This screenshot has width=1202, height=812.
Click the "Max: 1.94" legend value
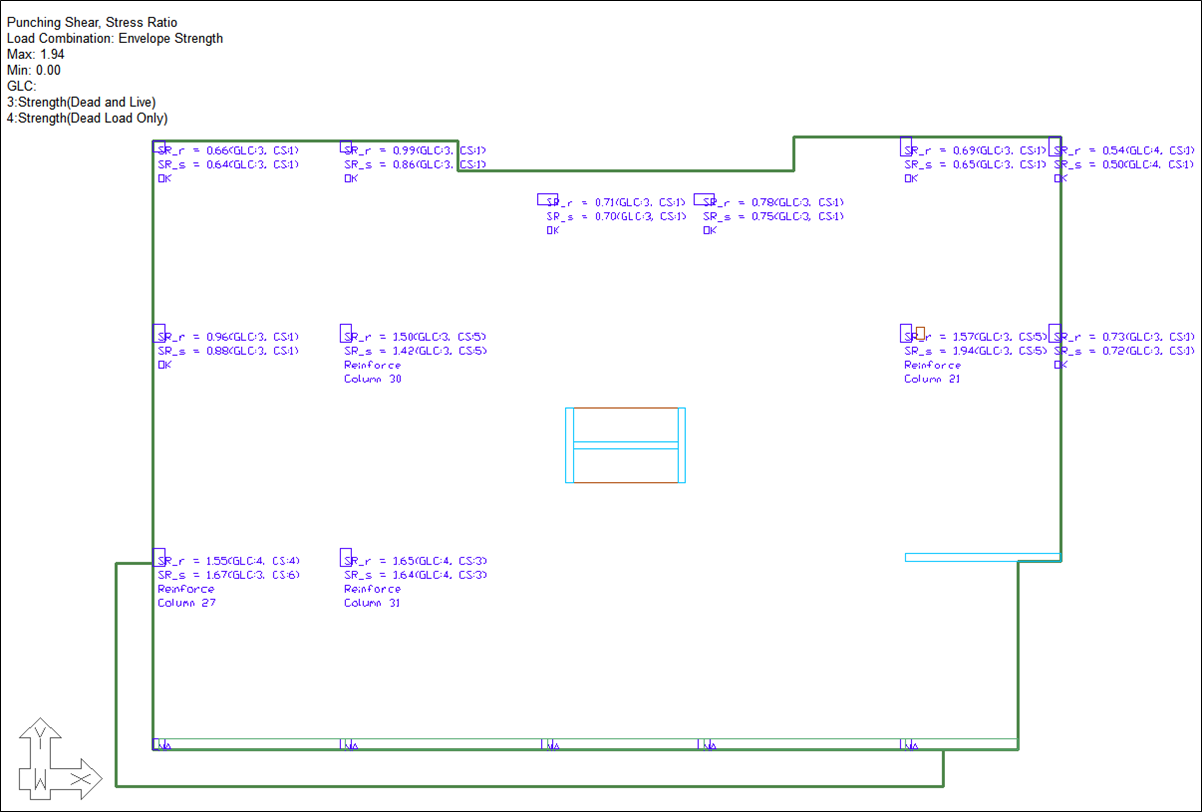click(35, 54)
